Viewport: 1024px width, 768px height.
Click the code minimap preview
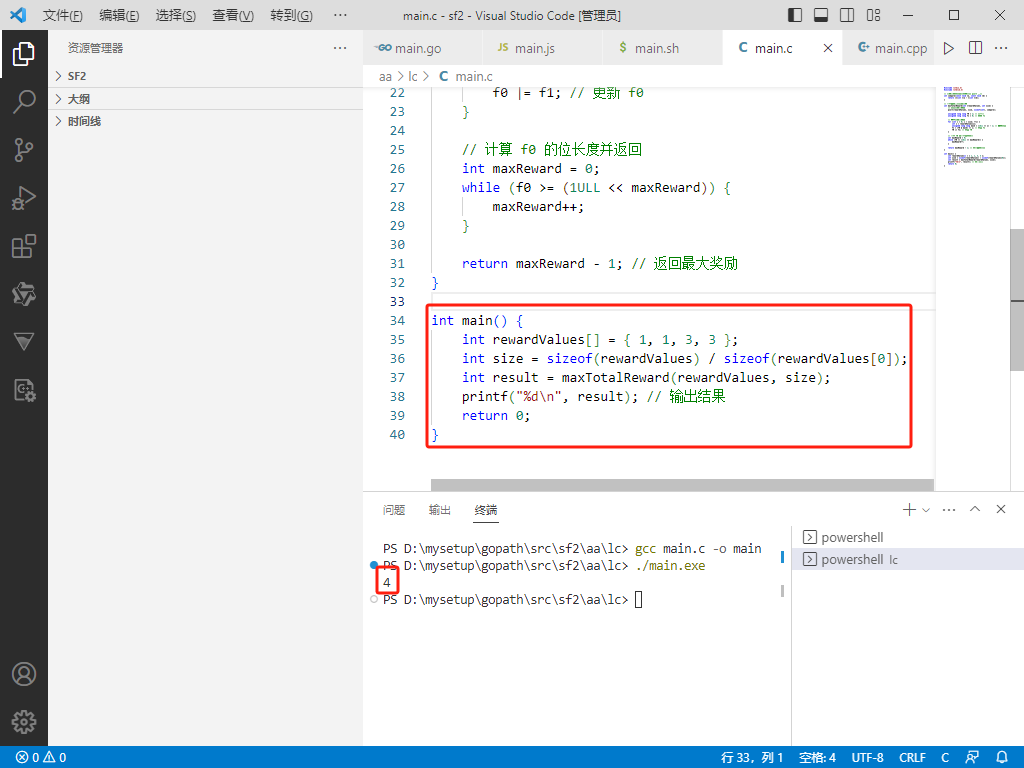pyautogui.click(x=973, y=125)
